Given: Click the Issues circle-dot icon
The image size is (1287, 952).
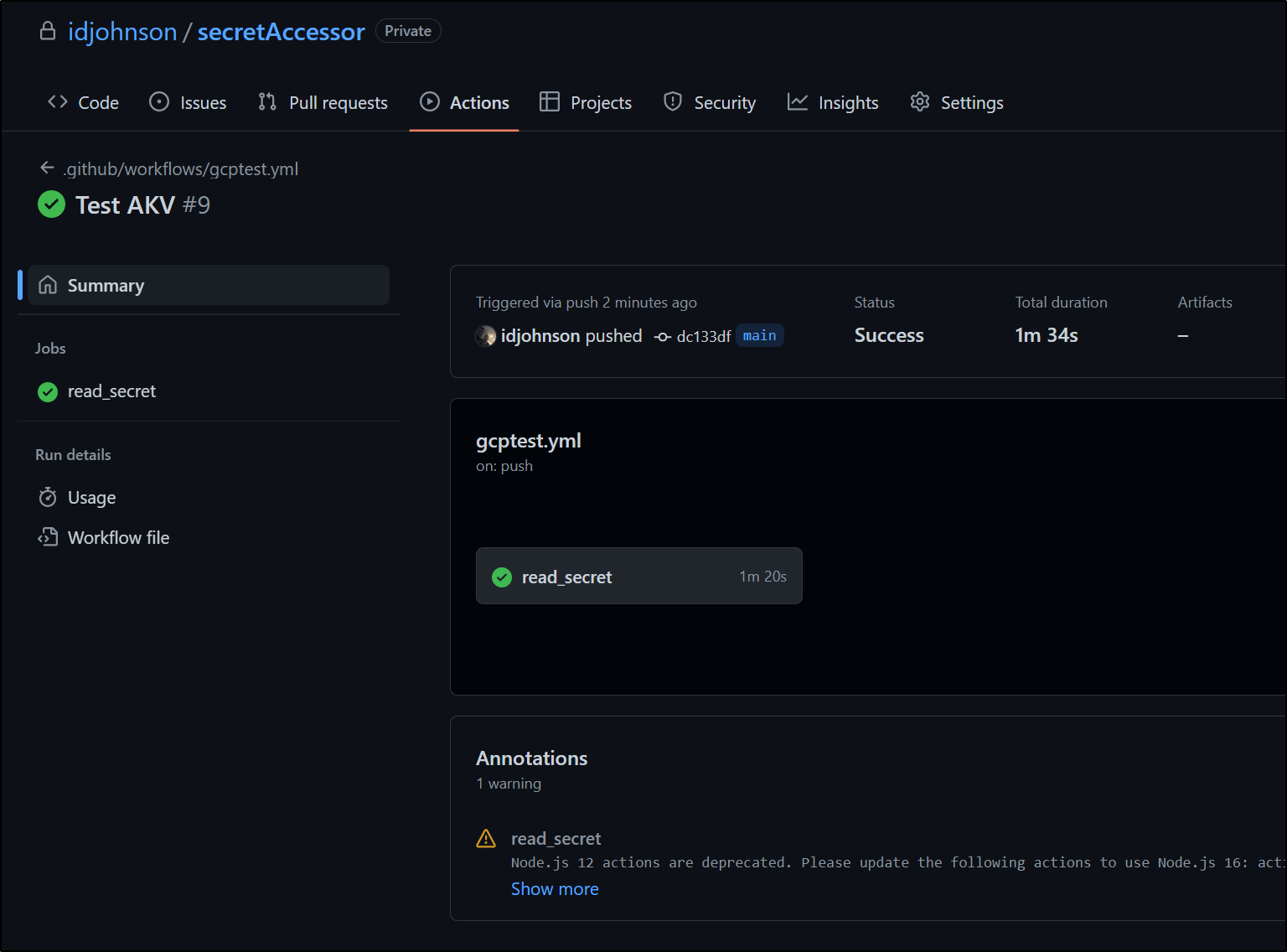Looking at the screenshot, I should [x=159, y=102].
